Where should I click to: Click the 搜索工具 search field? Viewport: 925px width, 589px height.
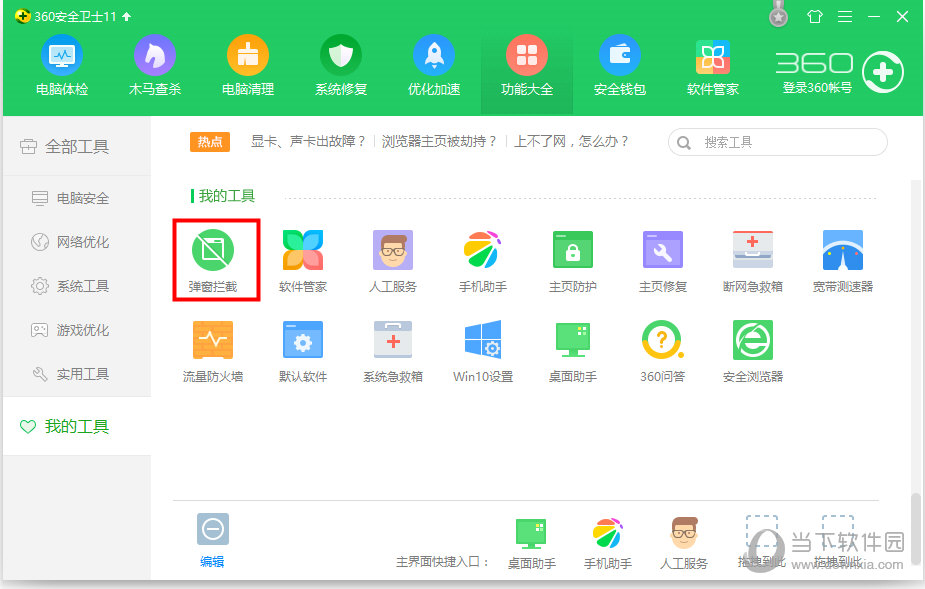778,142
